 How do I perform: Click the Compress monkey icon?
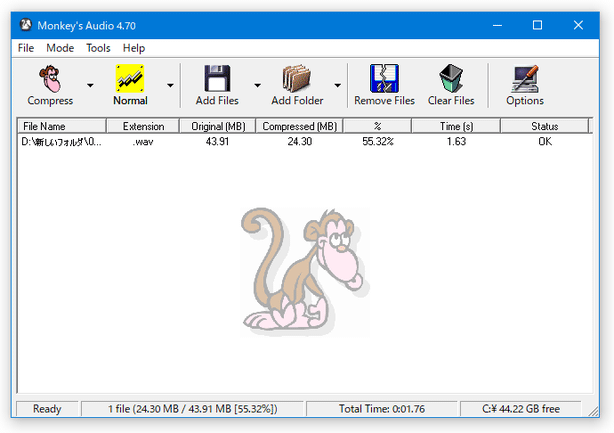(x=51, y=79)
